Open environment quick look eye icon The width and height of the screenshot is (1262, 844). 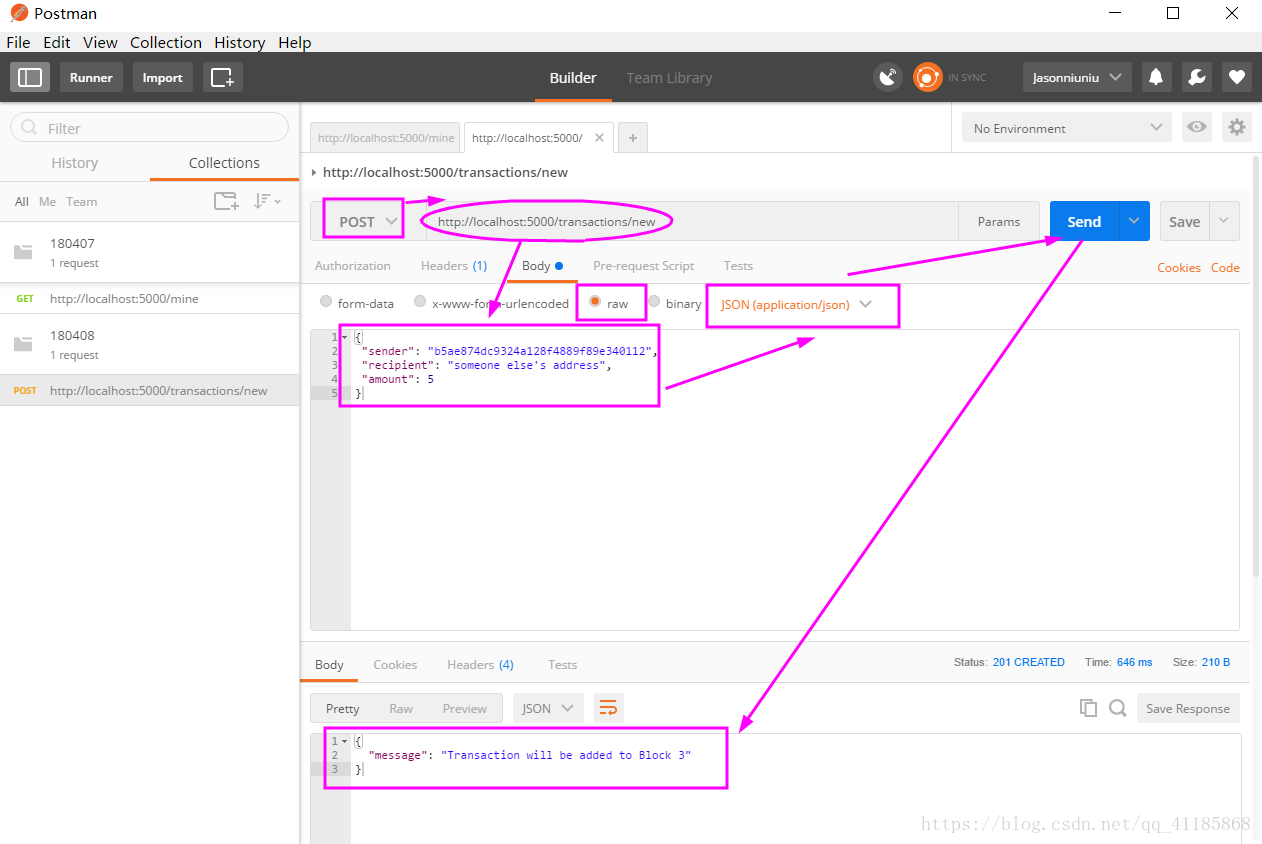point(1195,127)
